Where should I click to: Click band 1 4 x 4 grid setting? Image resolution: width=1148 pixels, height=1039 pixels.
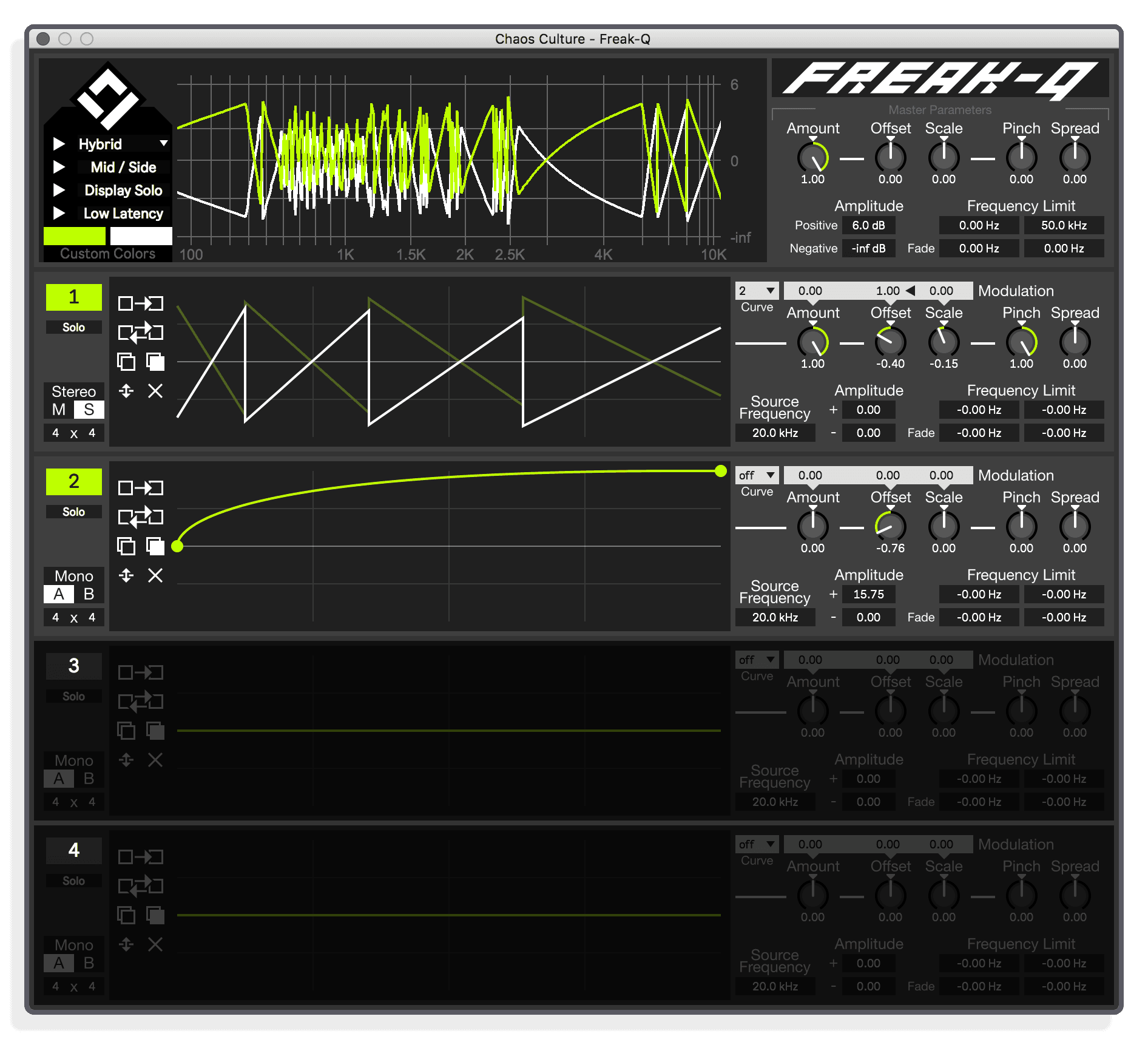(x=74, y=433)
